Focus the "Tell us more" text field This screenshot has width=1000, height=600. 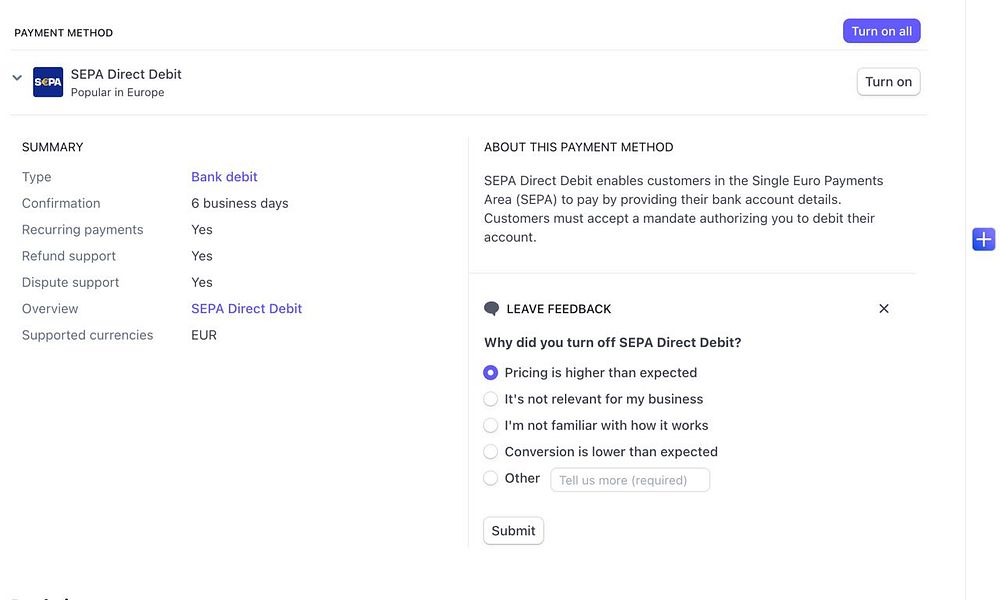[x=630, y=480]
